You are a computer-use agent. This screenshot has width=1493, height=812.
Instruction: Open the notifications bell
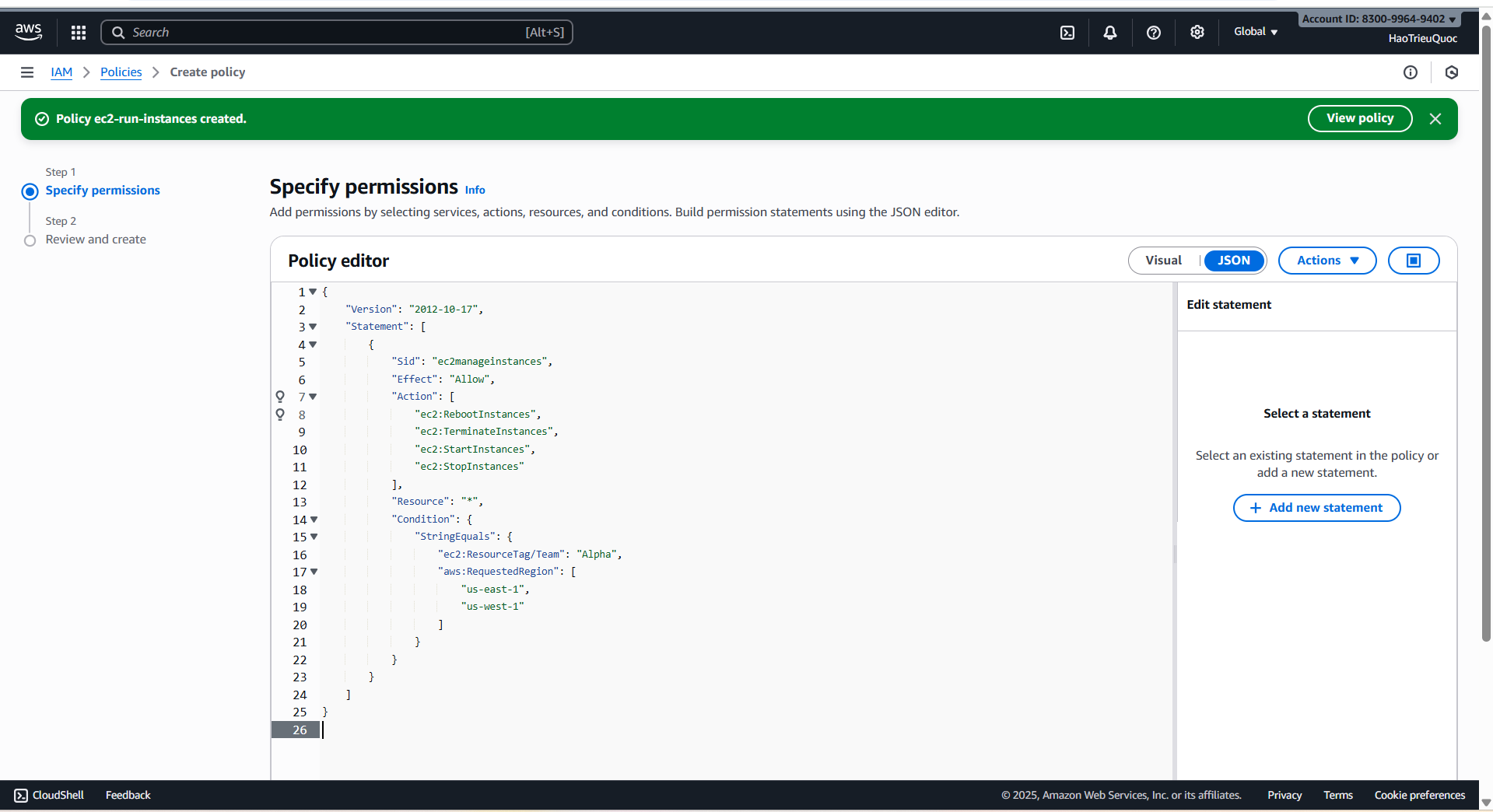coord(1109,32)
